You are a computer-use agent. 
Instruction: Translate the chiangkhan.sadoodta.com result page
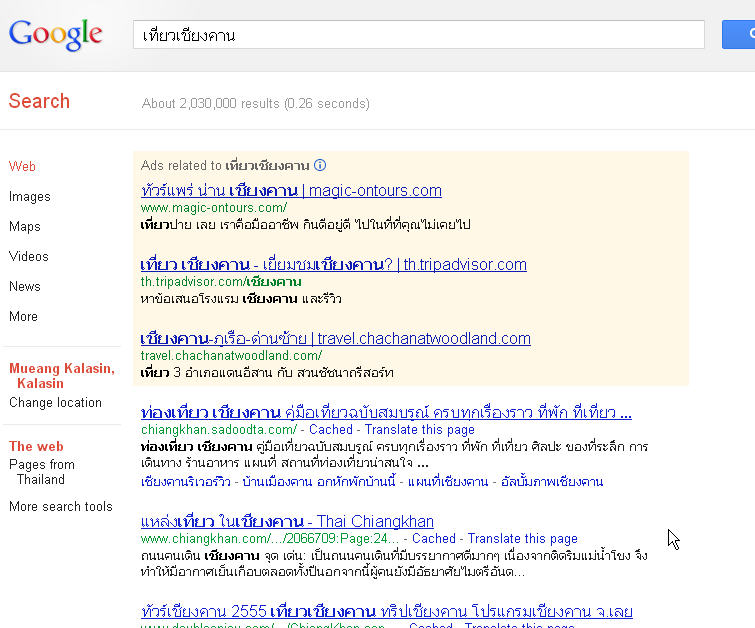click(419, 430)
